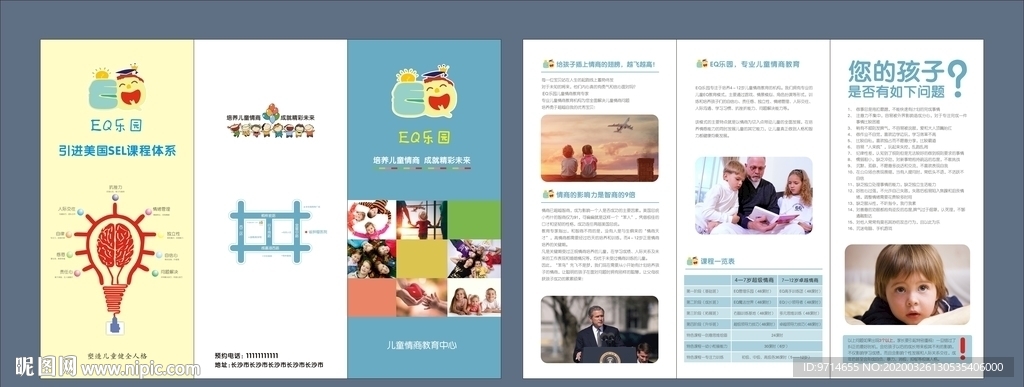Viewport: 1024px width, 387px height.
Task: Click the bubble beside 自信心 label
Action: click(159, 255)
